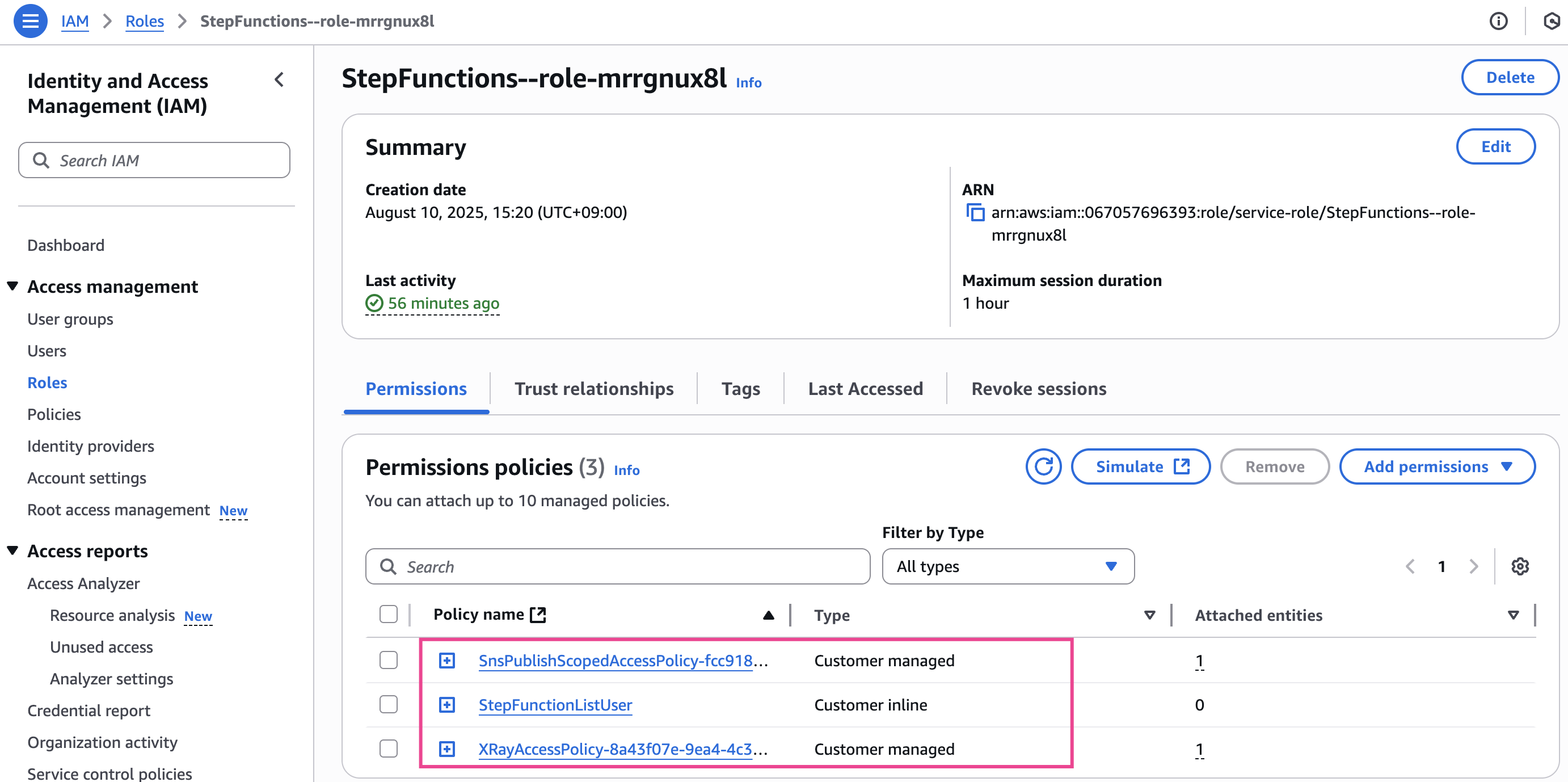Screen dimensions: 1568x782
Task: Open the XRayAccessPolicy policy link
Action: (615, 749)
